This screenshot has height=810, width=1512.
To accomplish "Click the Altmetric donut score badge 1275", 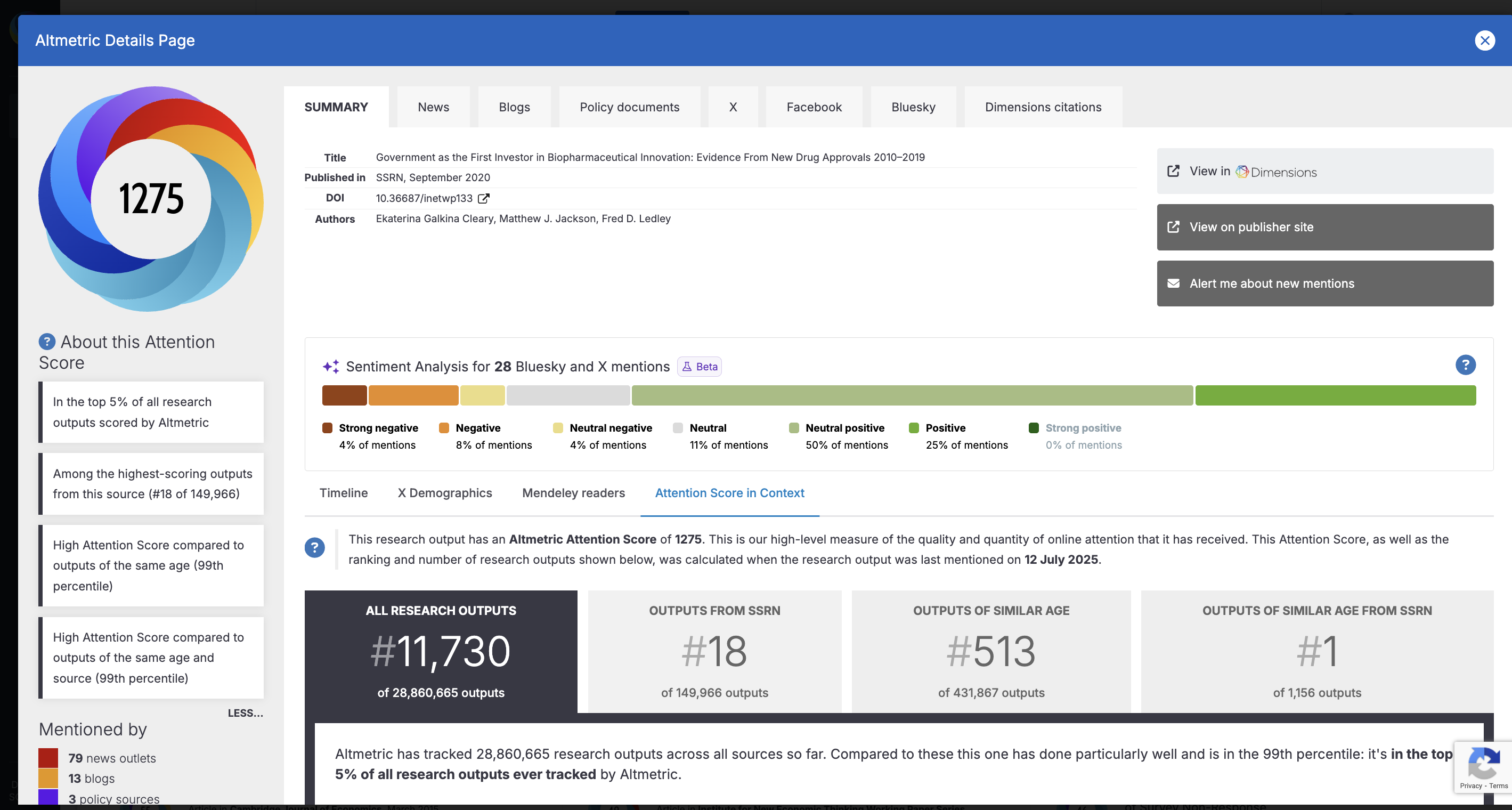I will (x=151, y=198).
